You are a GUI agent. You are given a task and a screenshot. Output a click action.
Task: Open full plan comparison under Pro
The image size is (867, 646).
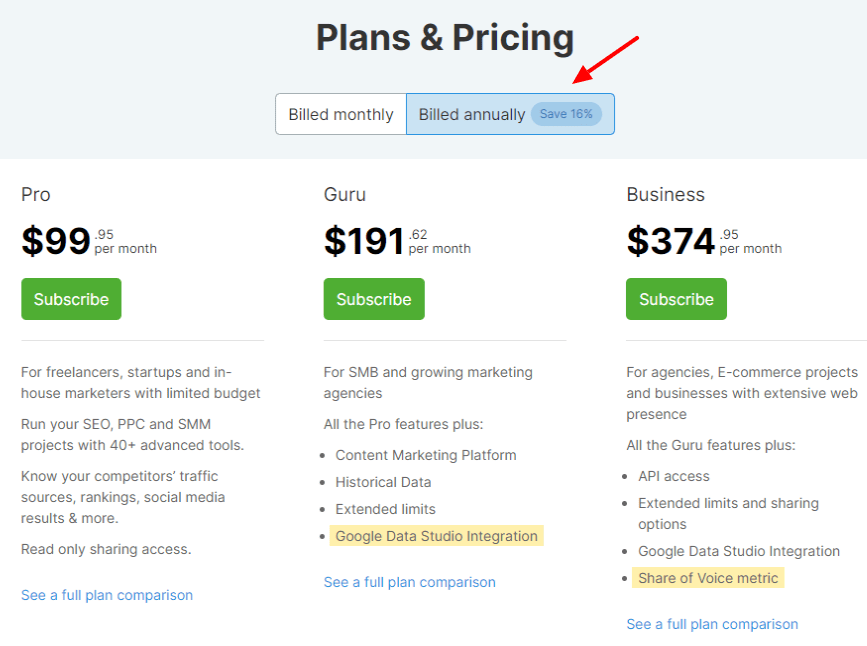[x=107, y=595]
